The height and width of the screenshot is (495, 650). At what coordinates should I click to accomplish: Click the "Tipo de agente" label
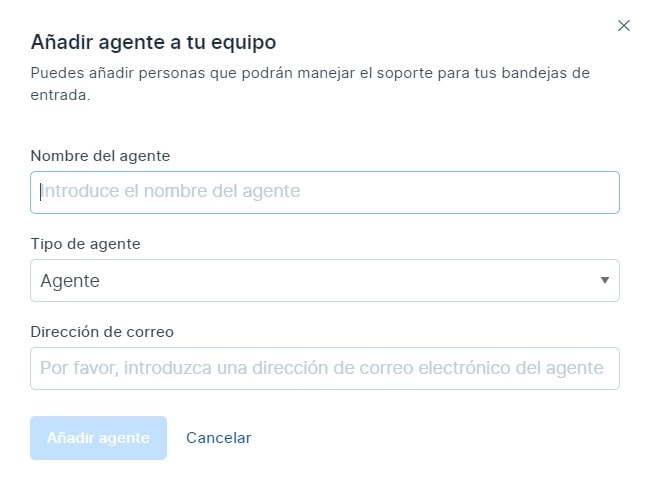[x=85, y=244]
